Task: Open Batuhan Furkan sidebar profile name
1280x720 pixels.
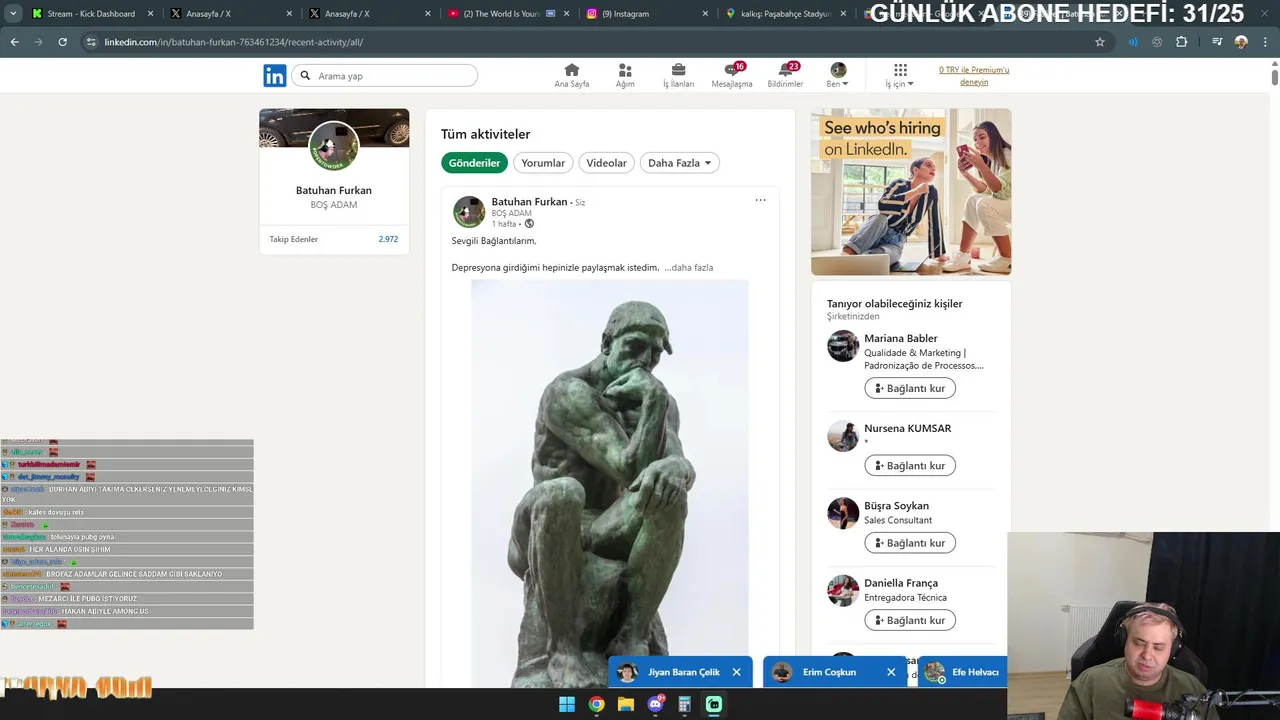Action: tap(334, 190)
